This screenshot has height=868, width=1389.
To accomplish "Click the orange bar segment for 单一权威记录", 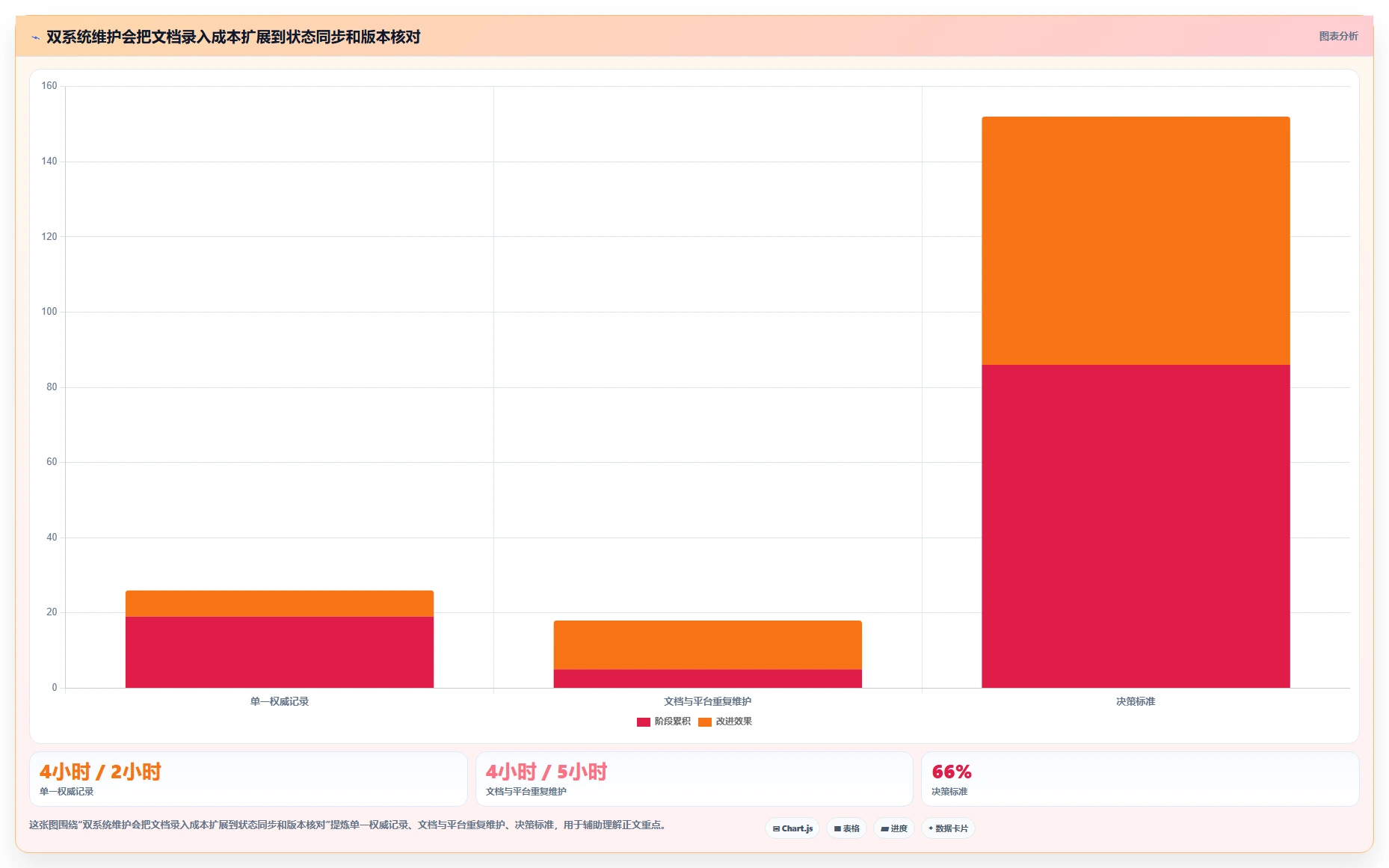I will (280, 603).
